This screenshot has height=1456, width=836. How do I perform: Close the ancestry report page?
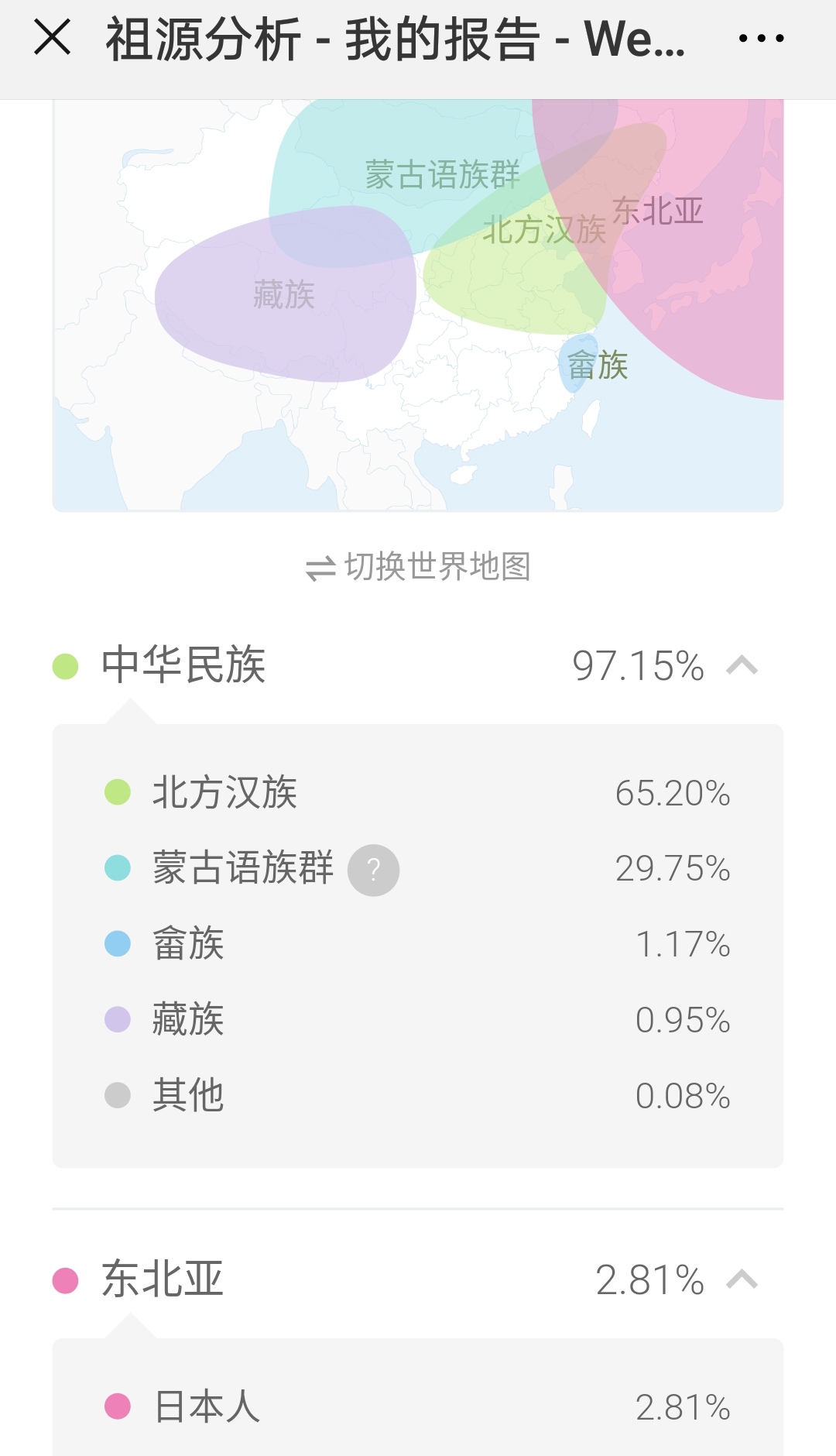coord(53,38)
